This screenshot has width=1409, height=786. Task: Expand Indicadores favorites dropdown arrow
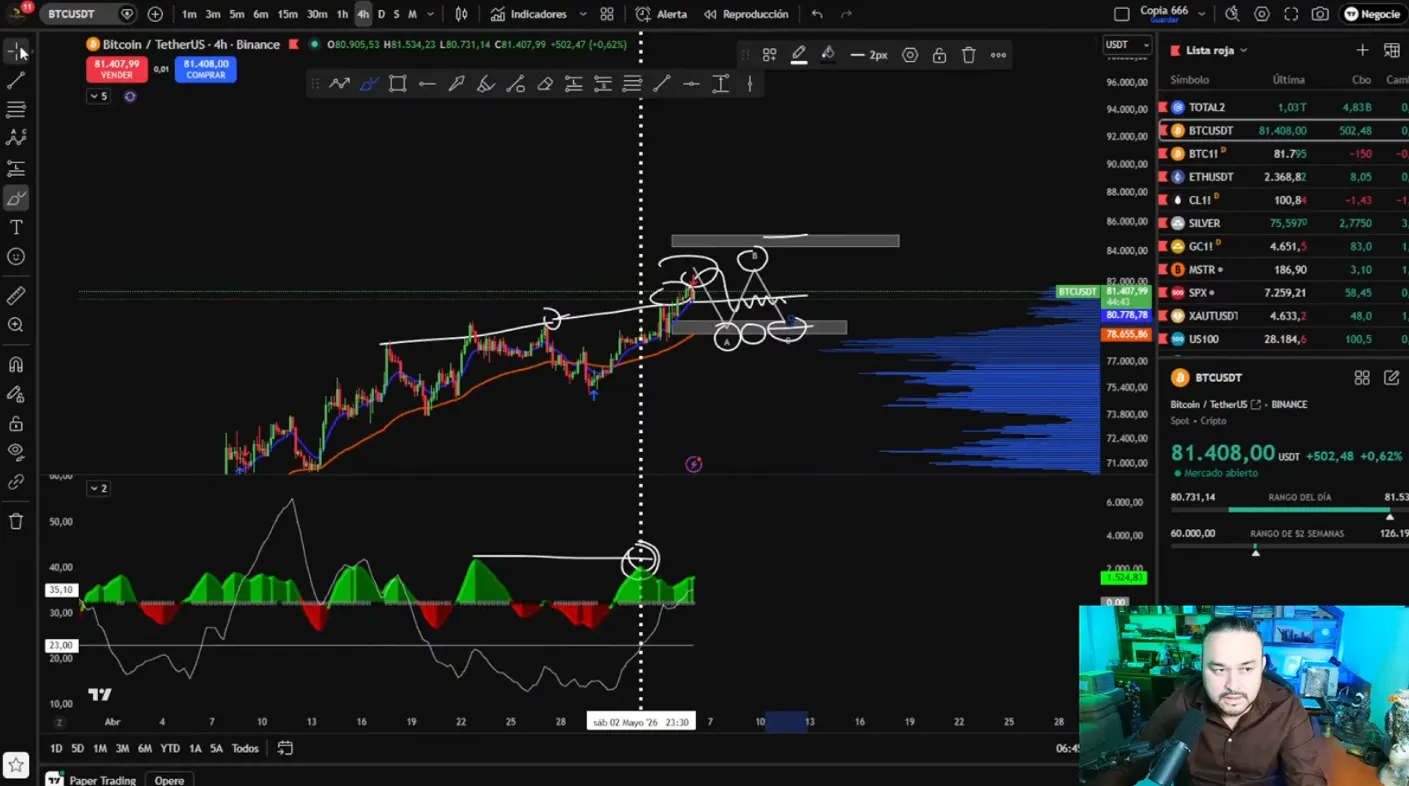point(583,14)
